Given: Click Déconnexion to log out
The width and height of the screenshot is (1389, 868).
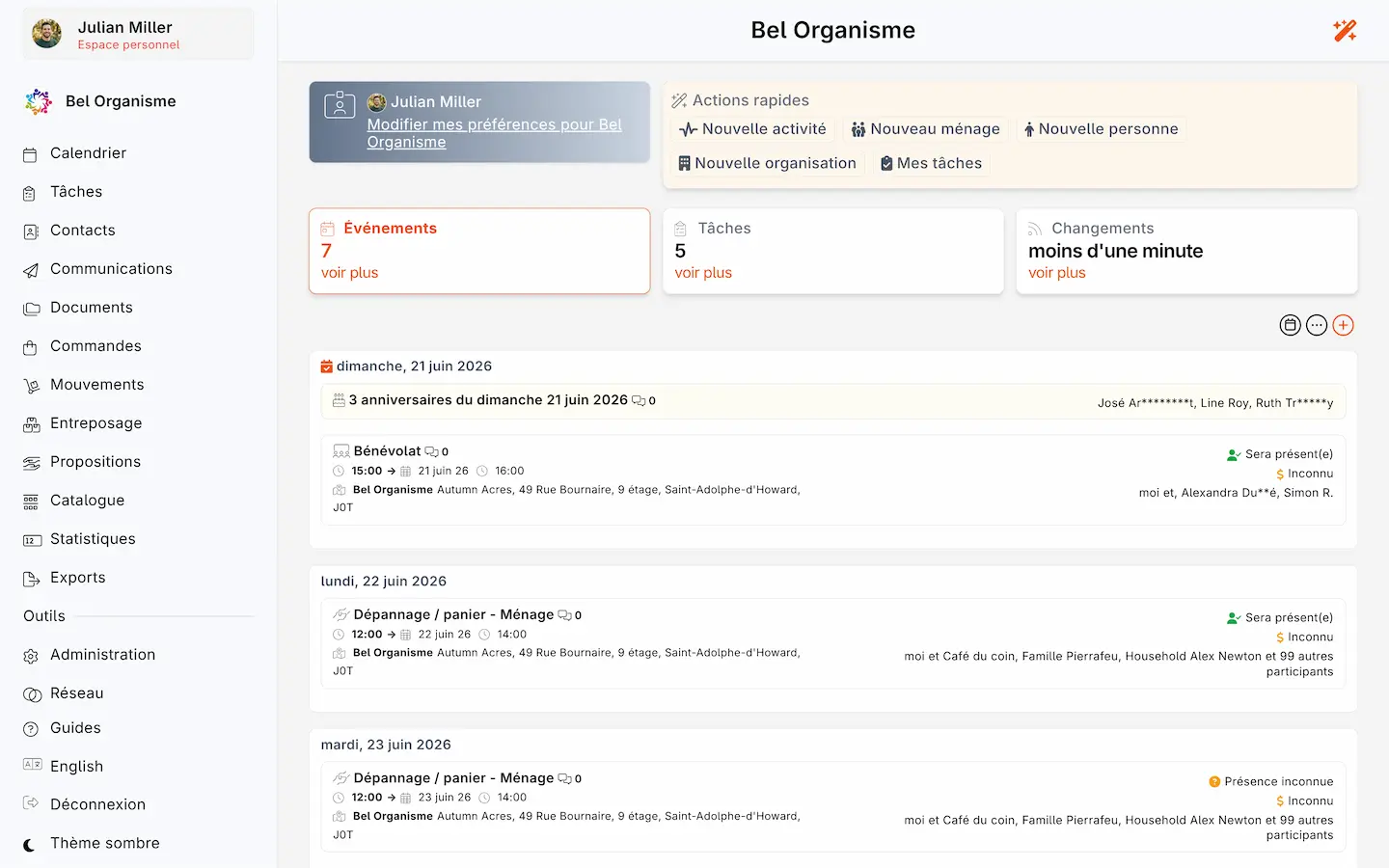Looking at the screenshot, I should tap(97, 804).
